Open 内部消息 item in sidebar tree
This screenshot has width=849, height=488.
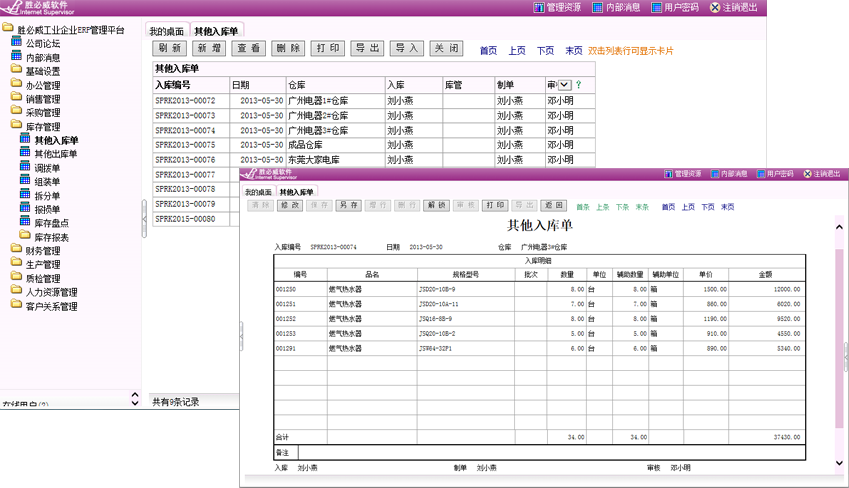[43, 57]
